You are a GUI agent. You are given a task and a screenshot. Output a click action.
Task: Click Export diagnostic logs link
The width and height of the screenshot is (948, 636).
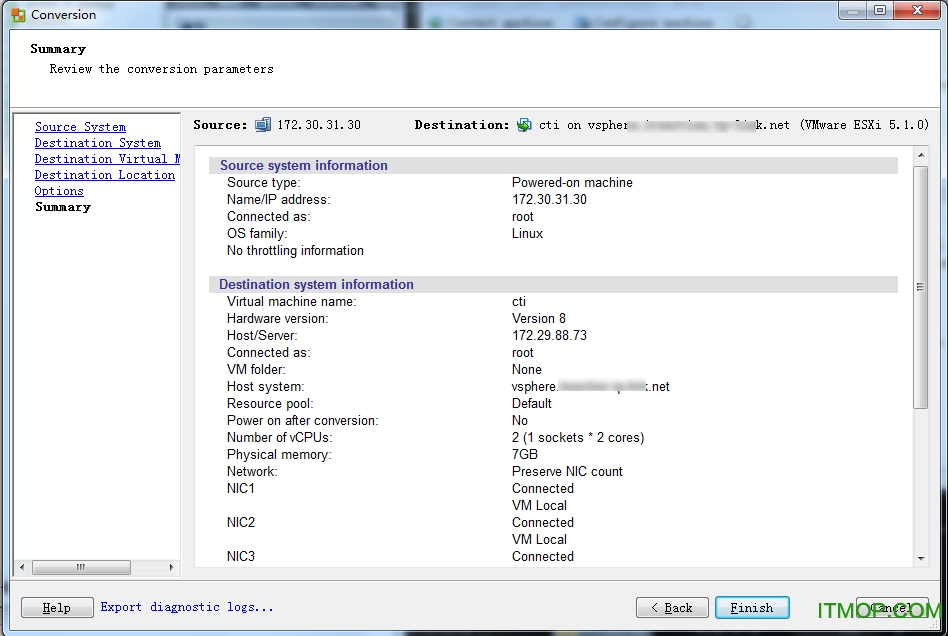187,607
